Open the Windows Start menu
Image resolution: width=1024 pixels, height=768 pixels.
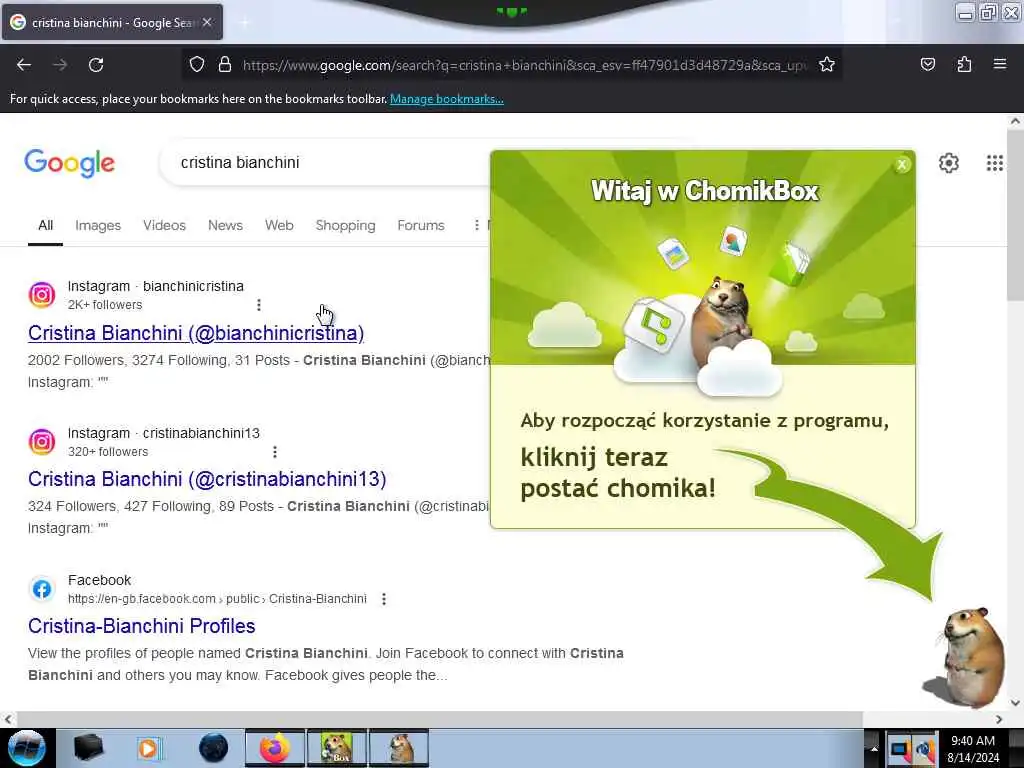[x=26, y=748]
